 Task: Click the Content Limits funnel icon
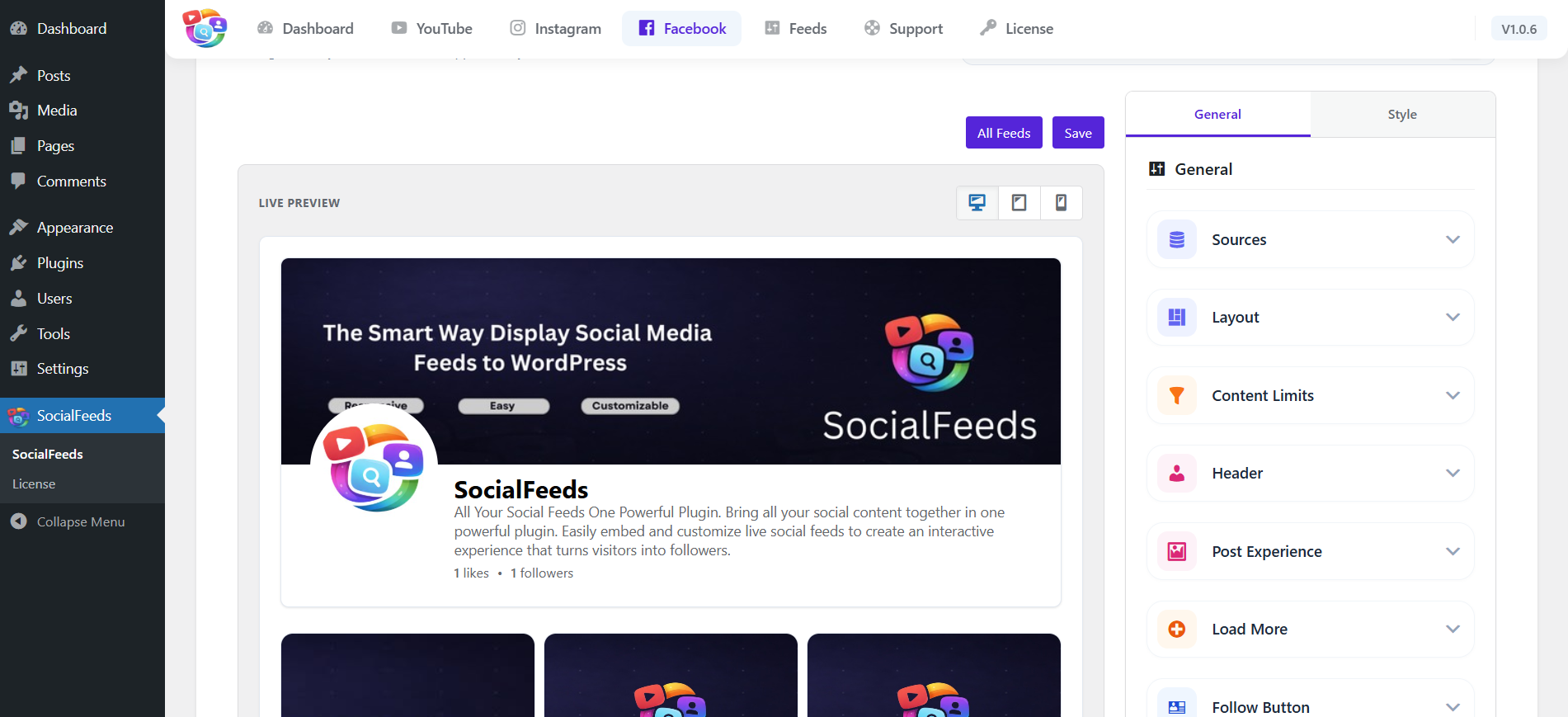click(1177, 395)
